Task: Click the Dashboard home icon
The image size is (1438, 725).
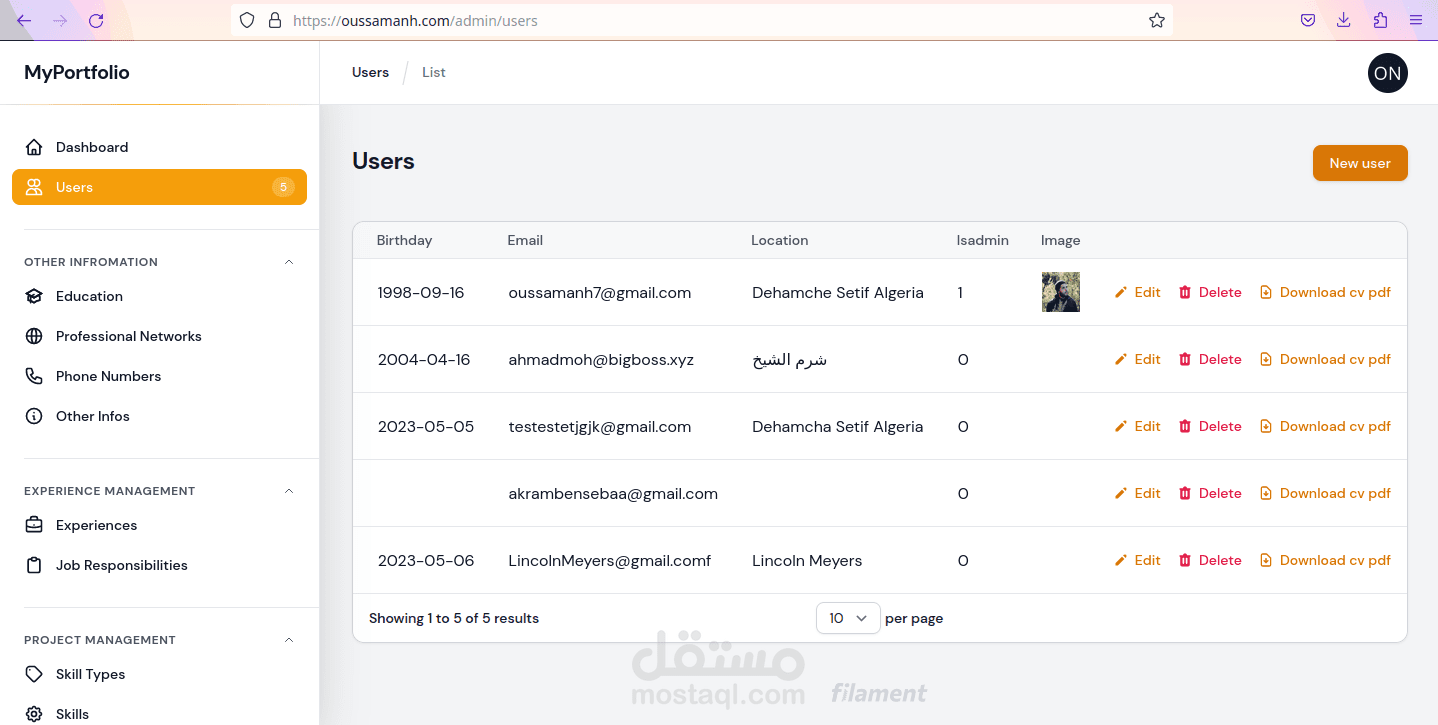Action: point(34,147)
